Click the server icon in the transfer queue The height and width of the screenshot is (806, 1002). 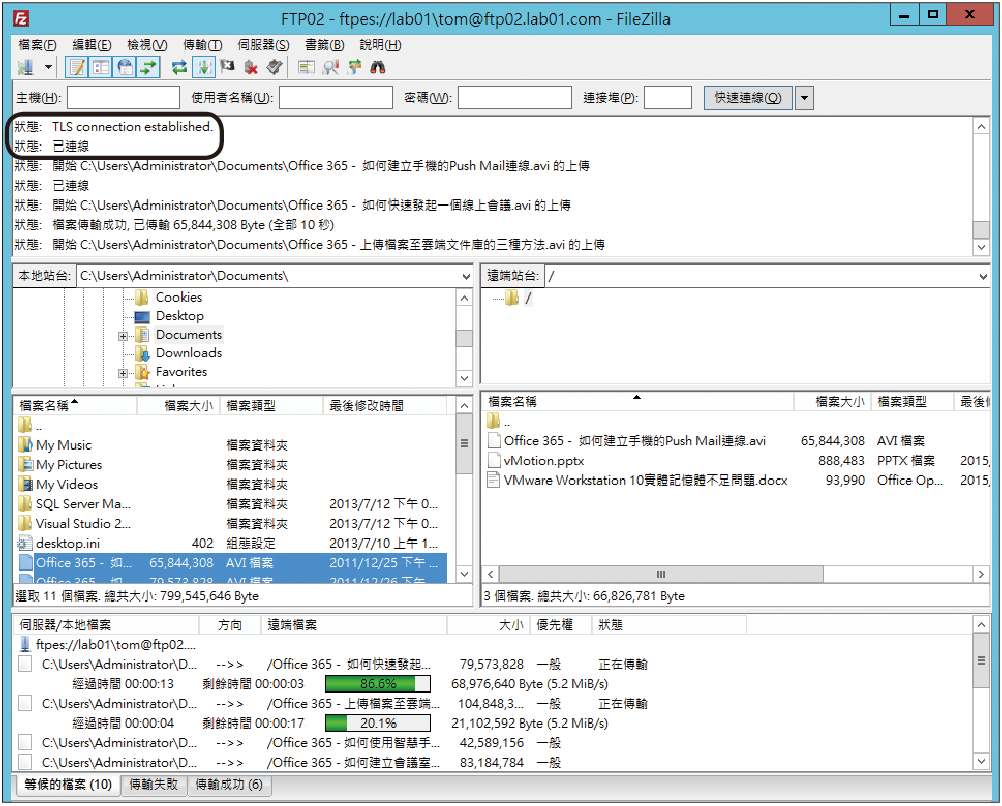click(x=26, y=644)
